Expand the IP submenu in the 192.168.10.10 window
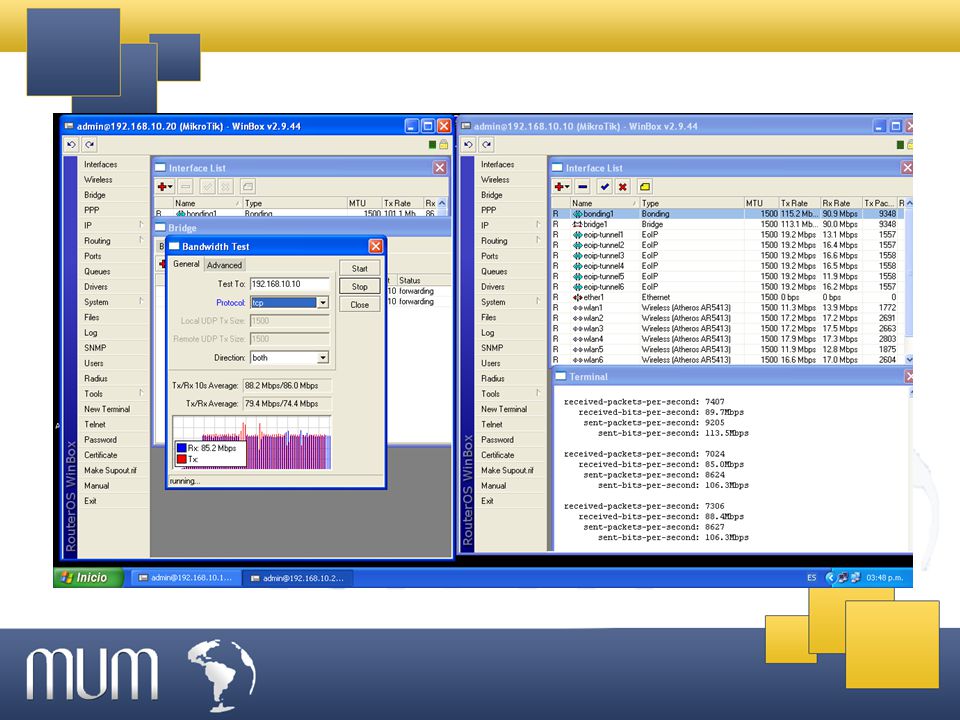Viewport: 960px width, 720px height. [x=538, y=225]
